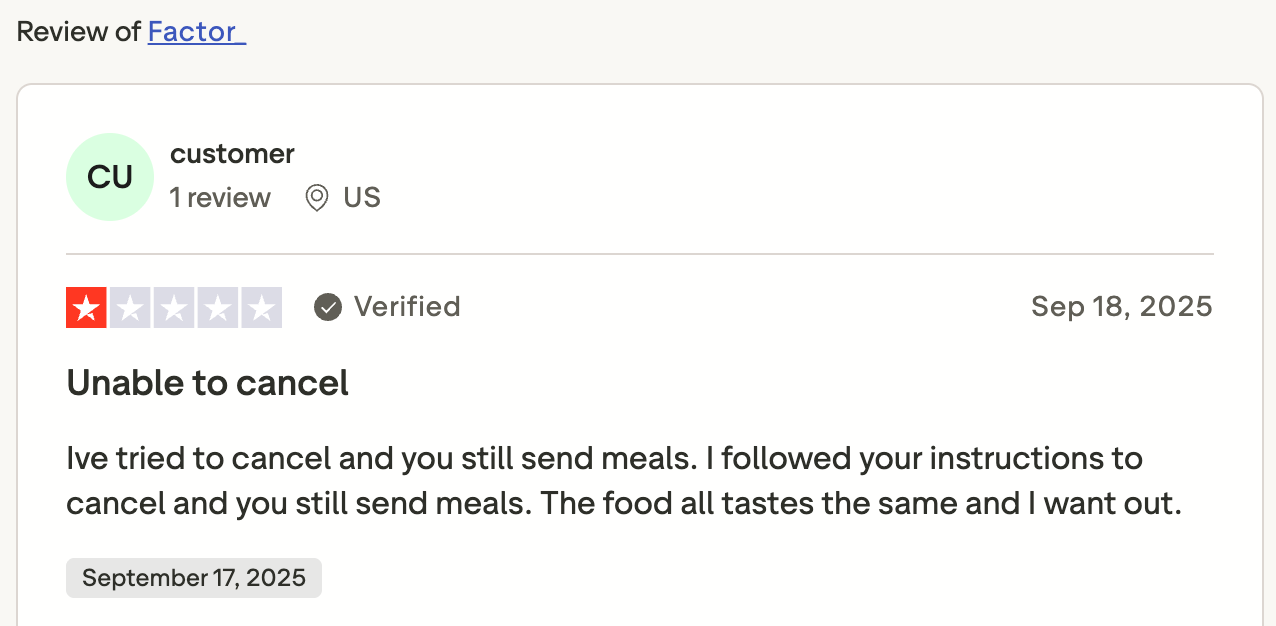
Task: Click the location pin icon
Action: point(317,198)
